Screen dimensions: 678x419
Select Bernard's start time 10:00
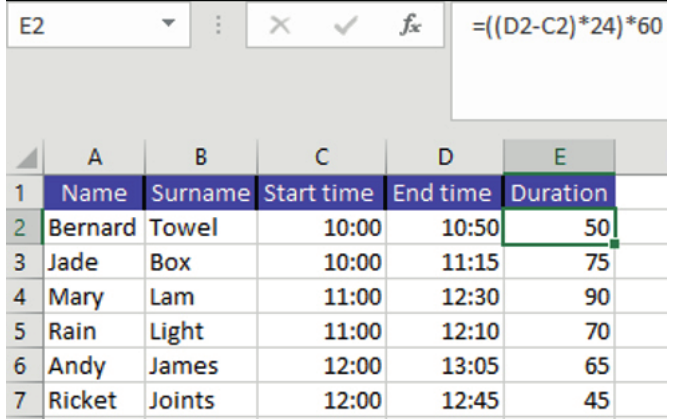[321, 227]
